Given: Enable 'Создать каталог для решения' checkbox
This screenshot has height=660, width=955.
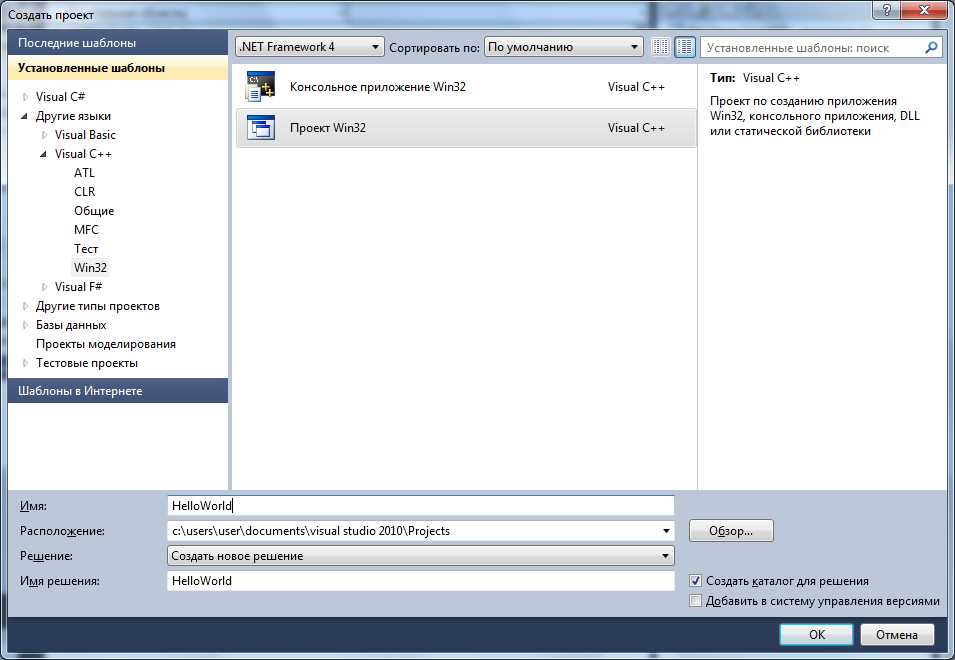Looking at the screenshot, I should point(695,581).
